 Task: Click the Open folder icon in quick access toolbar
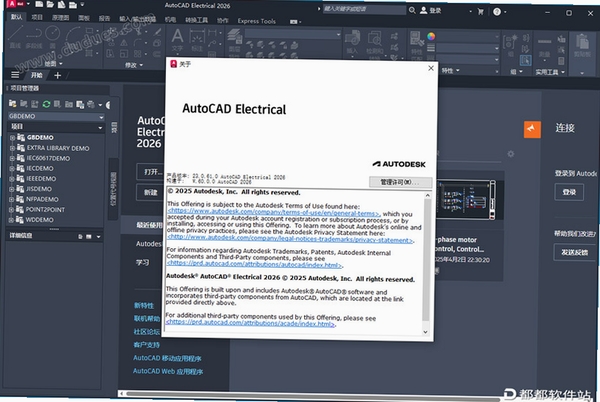(50, 4)
